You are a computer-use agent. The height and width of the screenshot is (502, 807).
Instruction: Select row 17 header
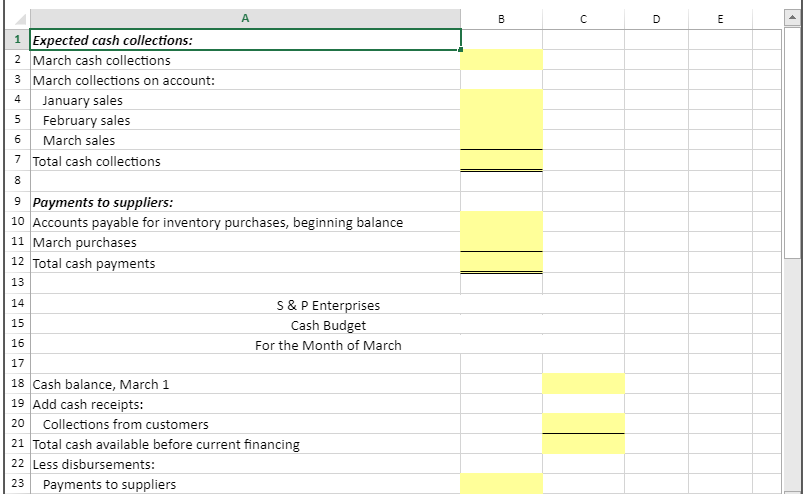(x=17, y=363)
